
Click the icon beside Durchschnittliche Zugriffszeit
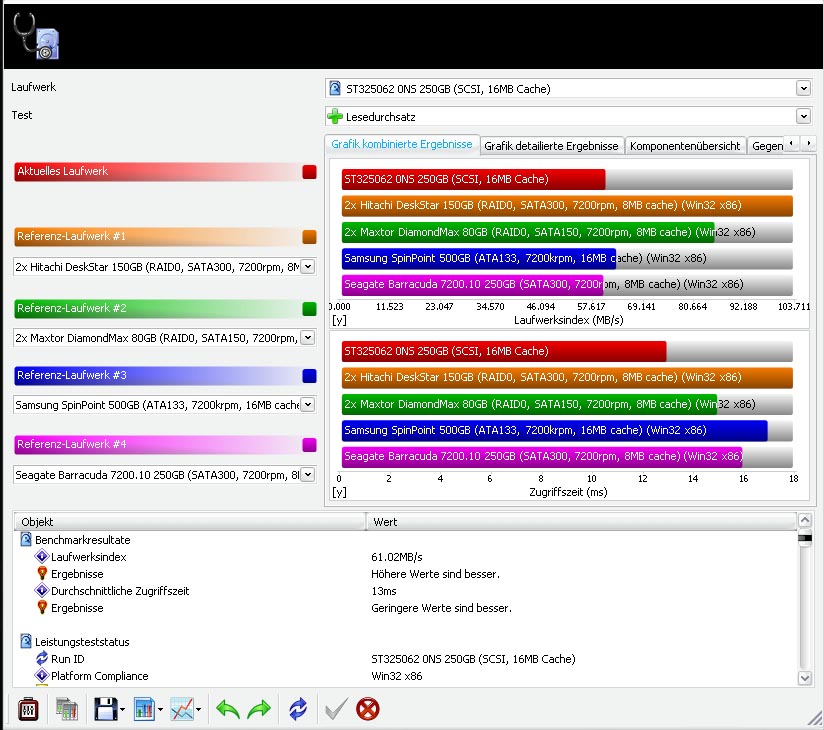[x=42, y=590]
